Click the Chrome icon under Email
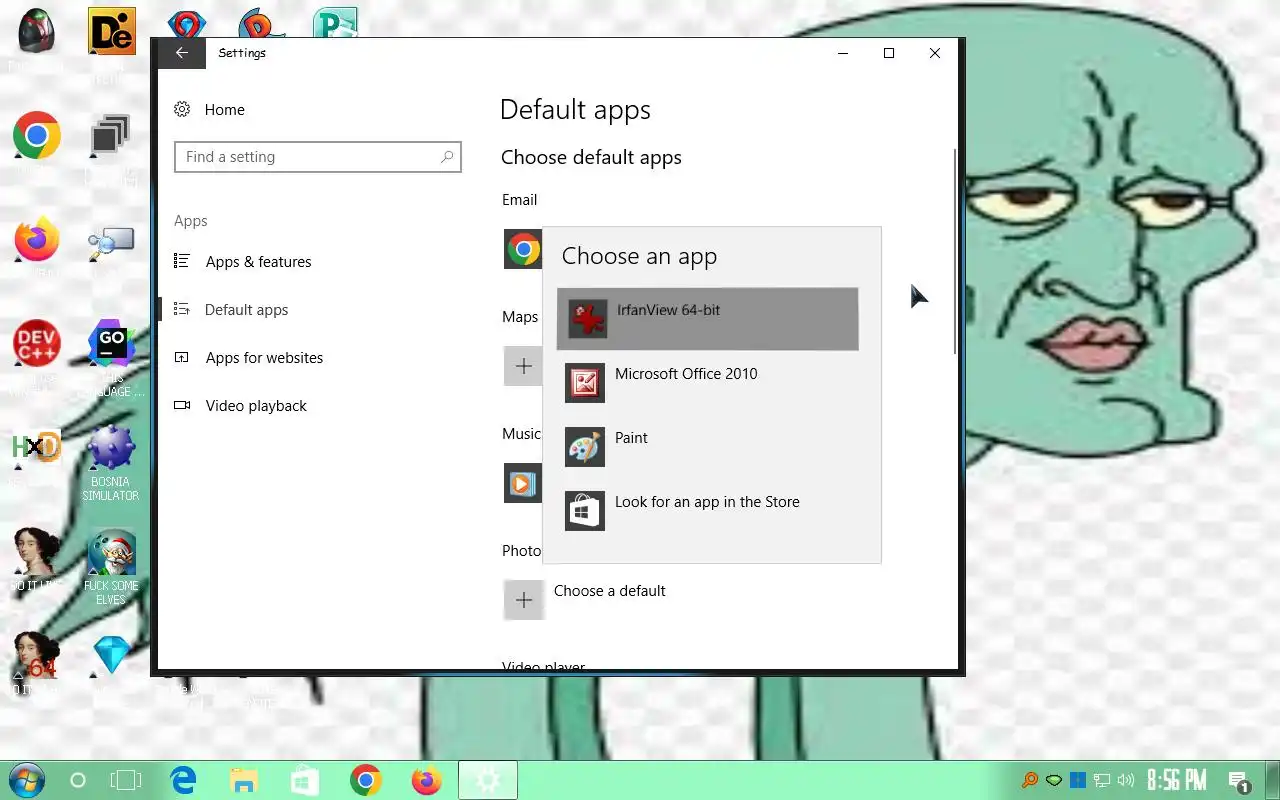 tap(522, 249)
